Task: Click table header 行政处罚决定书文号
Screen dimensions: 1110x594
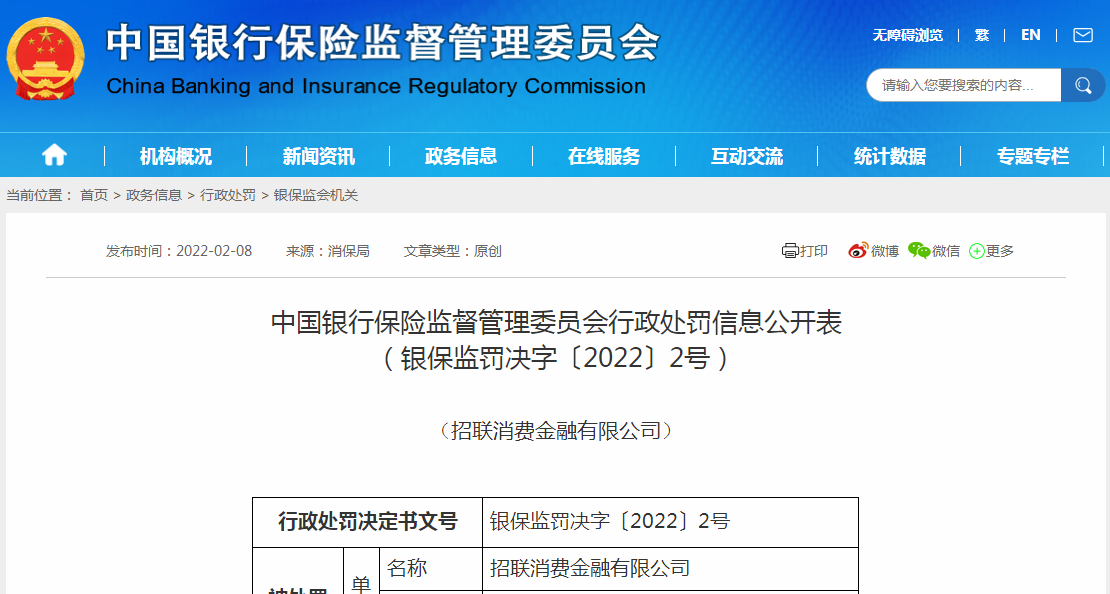Action: pyautogui.click(x=367, y=522)
